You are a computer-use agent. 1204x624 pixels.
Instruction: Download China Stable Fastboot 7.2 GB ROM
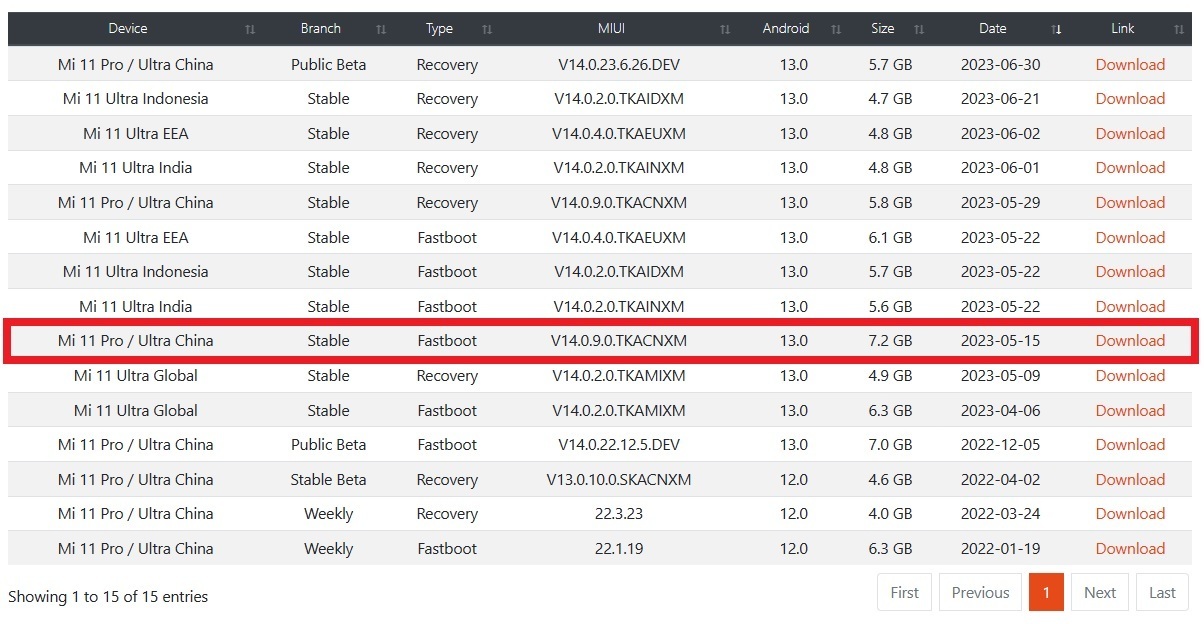[x=1130, y=341]
